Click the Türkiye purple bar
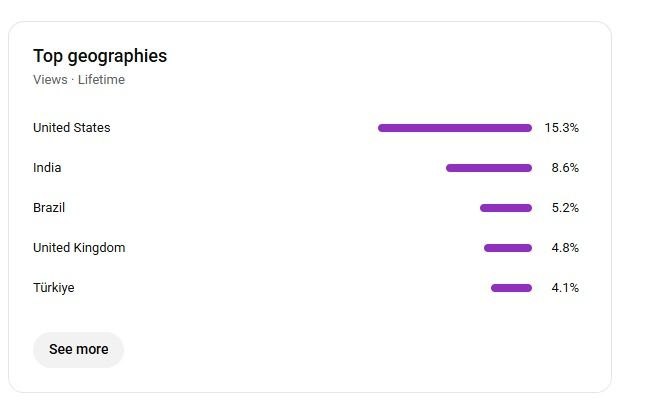 [511, 288]
